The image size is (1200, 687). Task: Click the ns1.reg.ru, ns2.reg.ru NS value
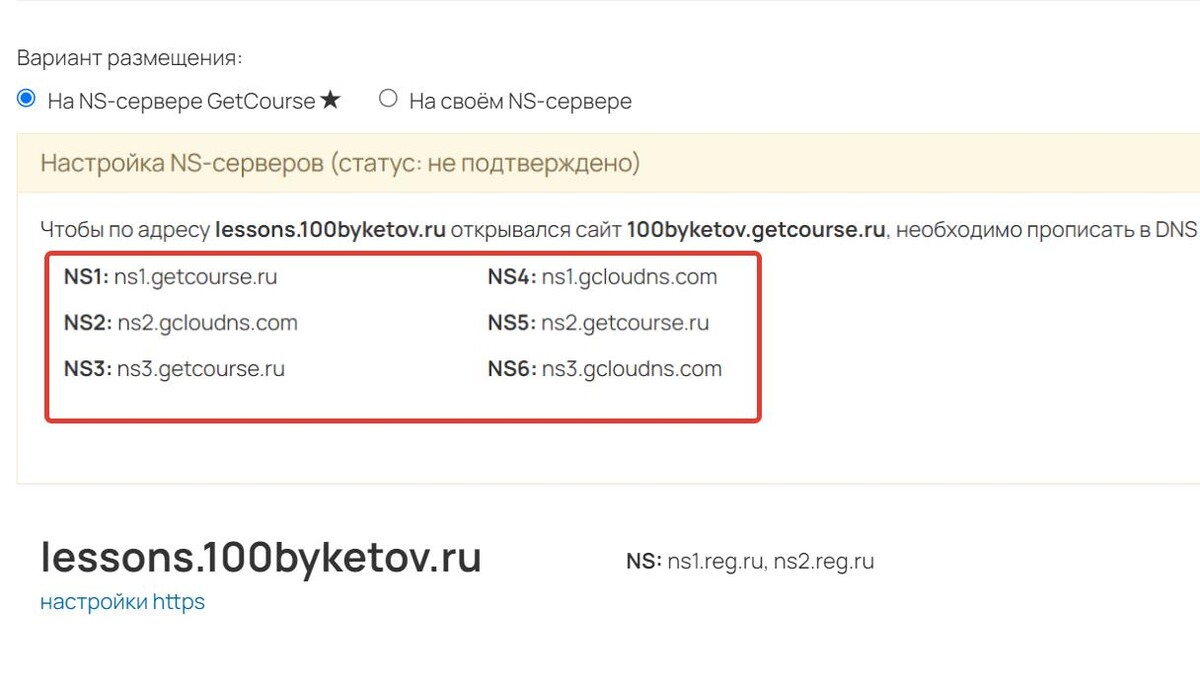click(x=771, y=561)
